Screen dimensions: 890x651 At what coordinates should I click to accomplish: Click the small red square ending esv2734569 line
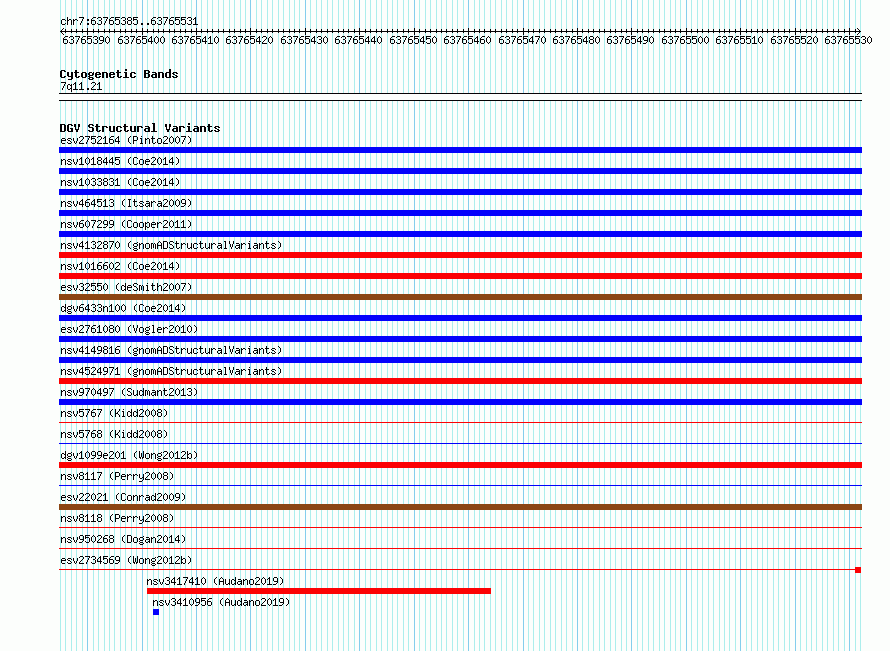click(x=858, y=570)
